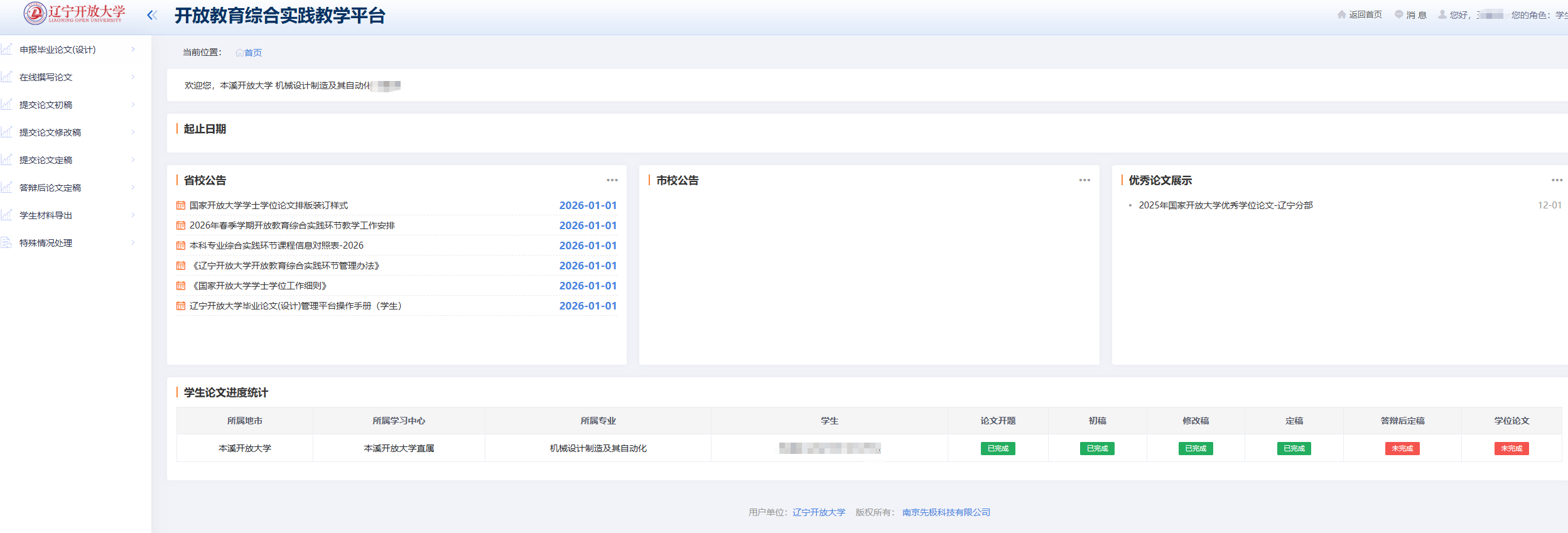Image resolution: width=1568 pixels, height=533 pixels.
Task: Click the chart icon beside 在线撰写论文
Action: (x=6, y=77)
